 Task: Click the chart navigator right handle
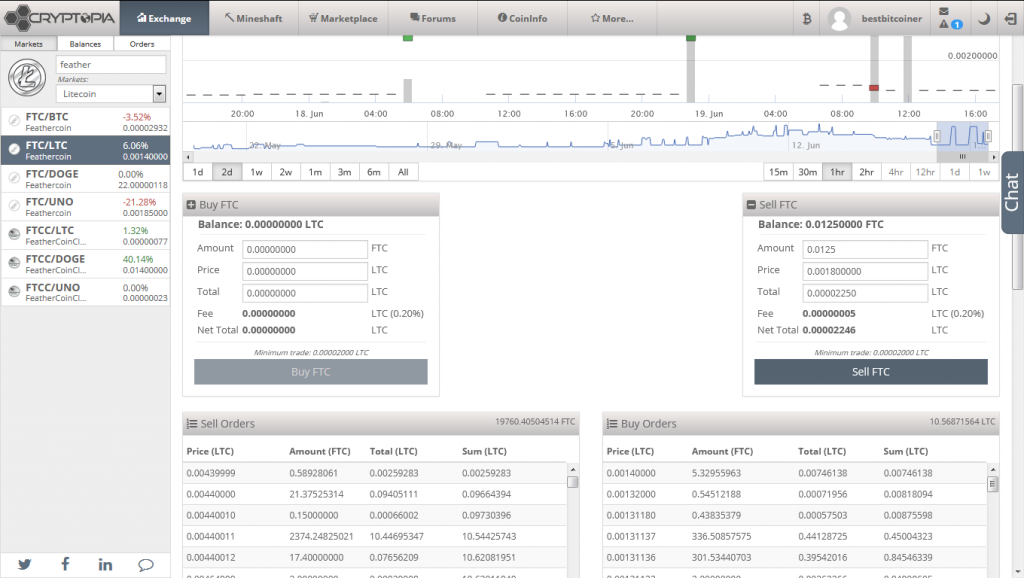coord(988,136)
